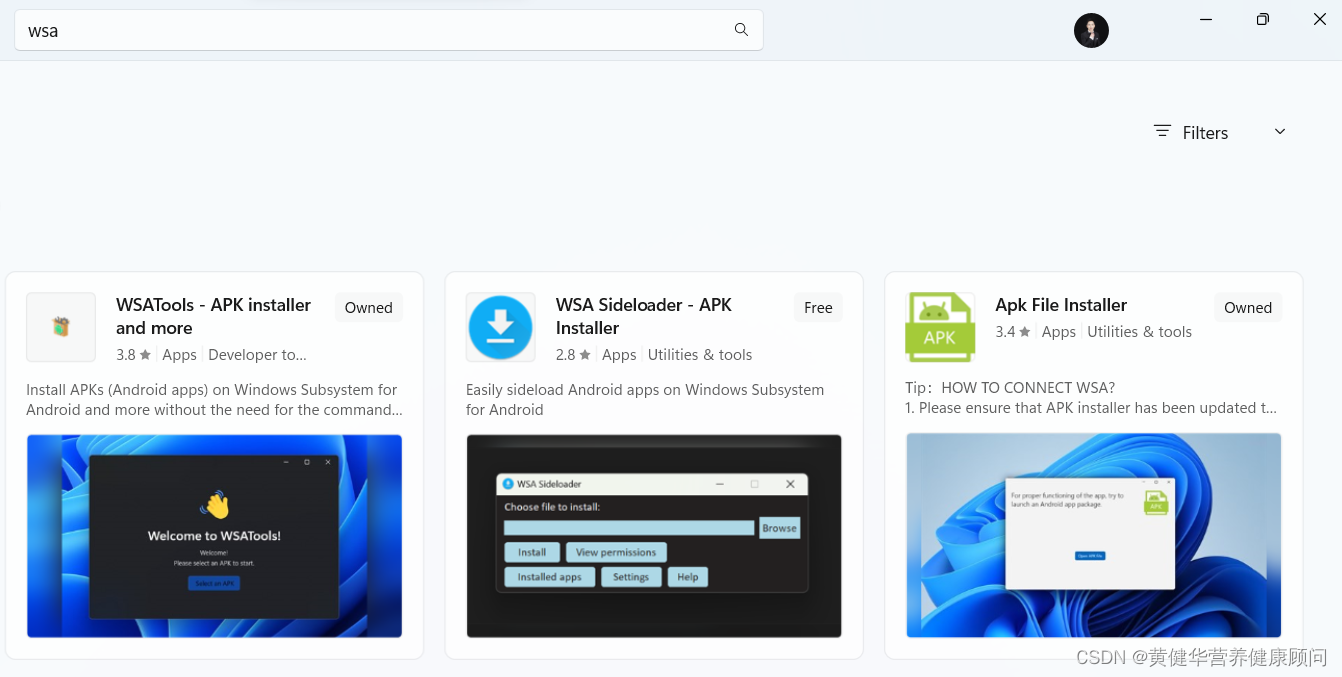Click the "Tip: HOW TO CONNECT WSA?" text
The image size is (1342, 677).
(x=1010, y=388)
